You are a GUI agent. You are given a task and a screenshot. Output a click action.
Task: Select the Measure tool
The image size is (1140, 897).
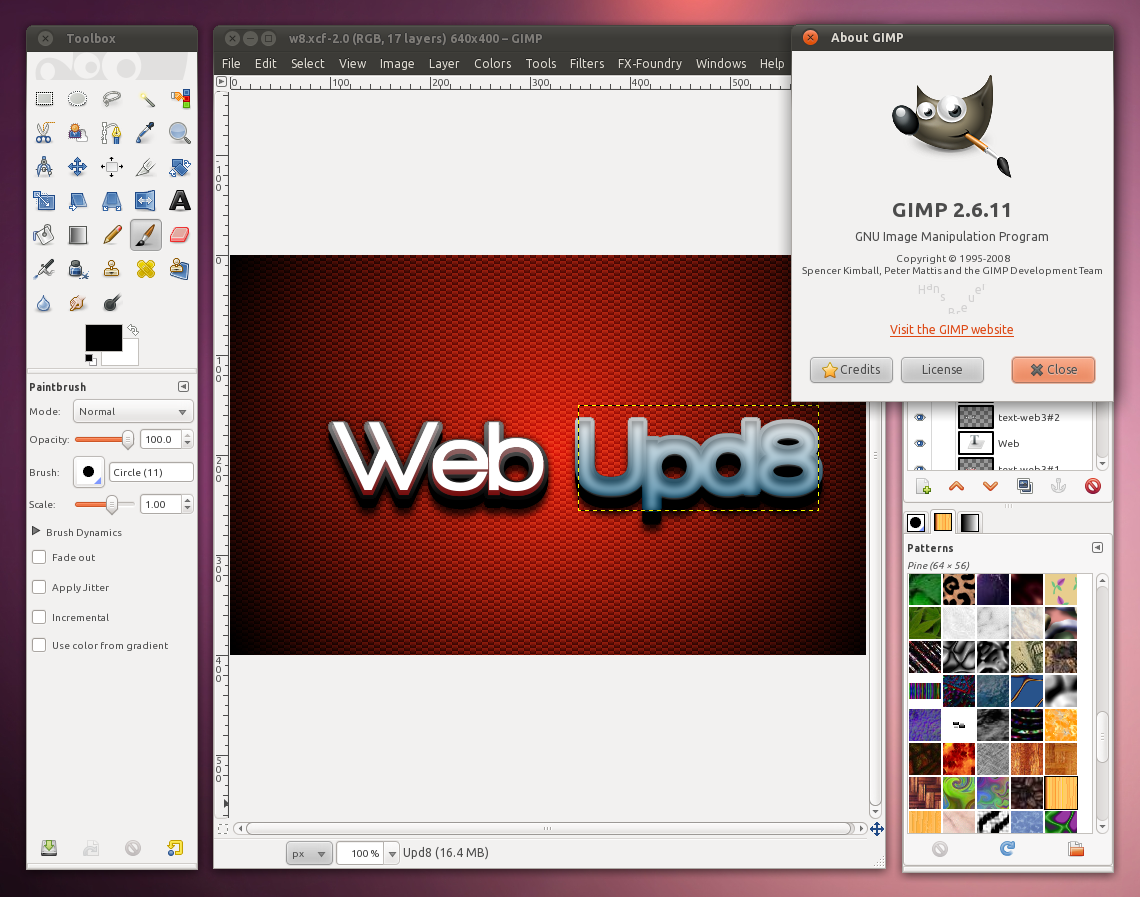pos(44,167)
